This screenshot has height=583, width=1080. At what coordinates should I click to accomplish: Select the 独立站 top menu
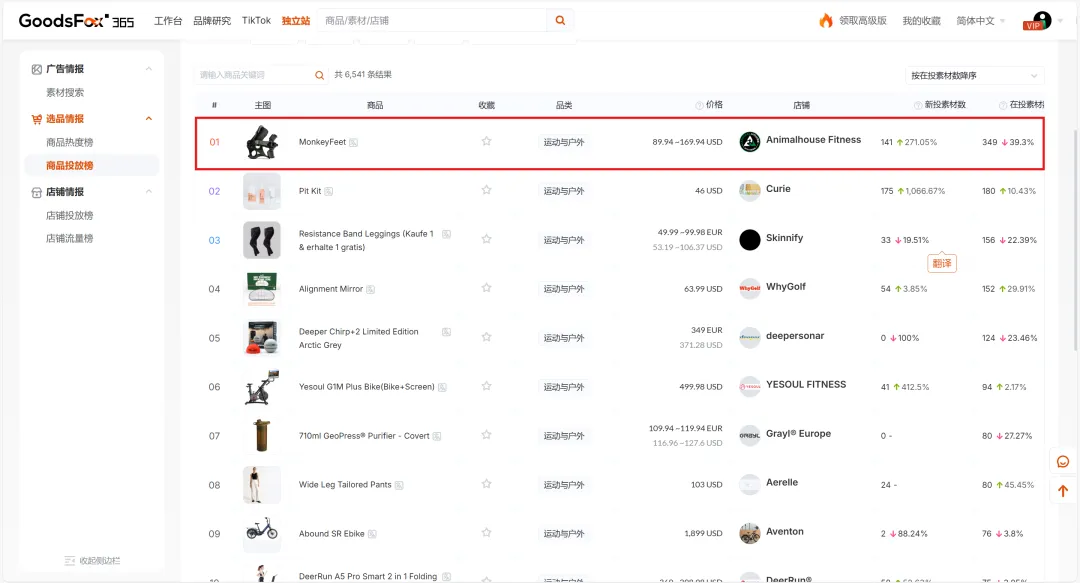tap(296, 21)
